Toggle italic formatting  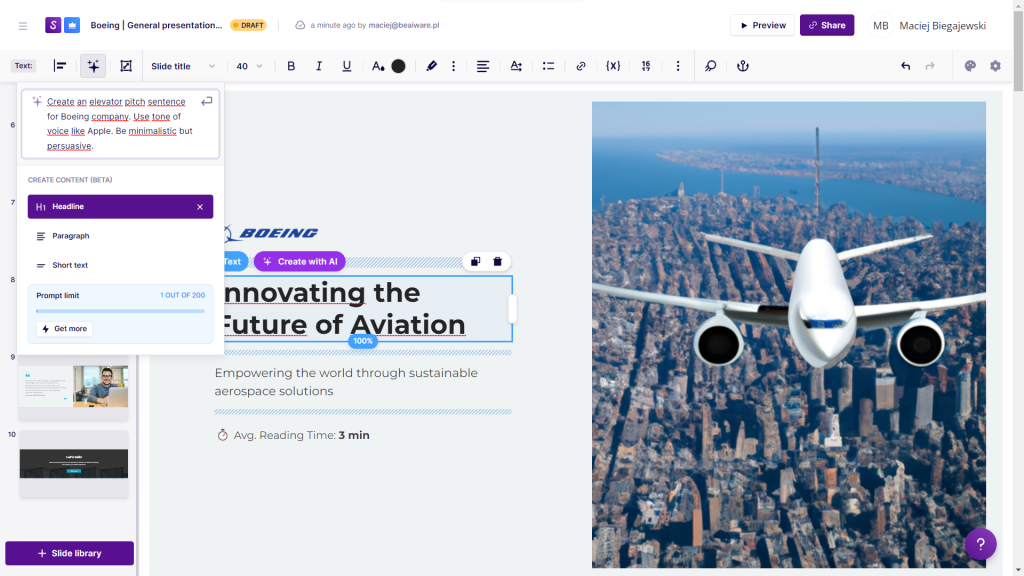tap(319, 66)
